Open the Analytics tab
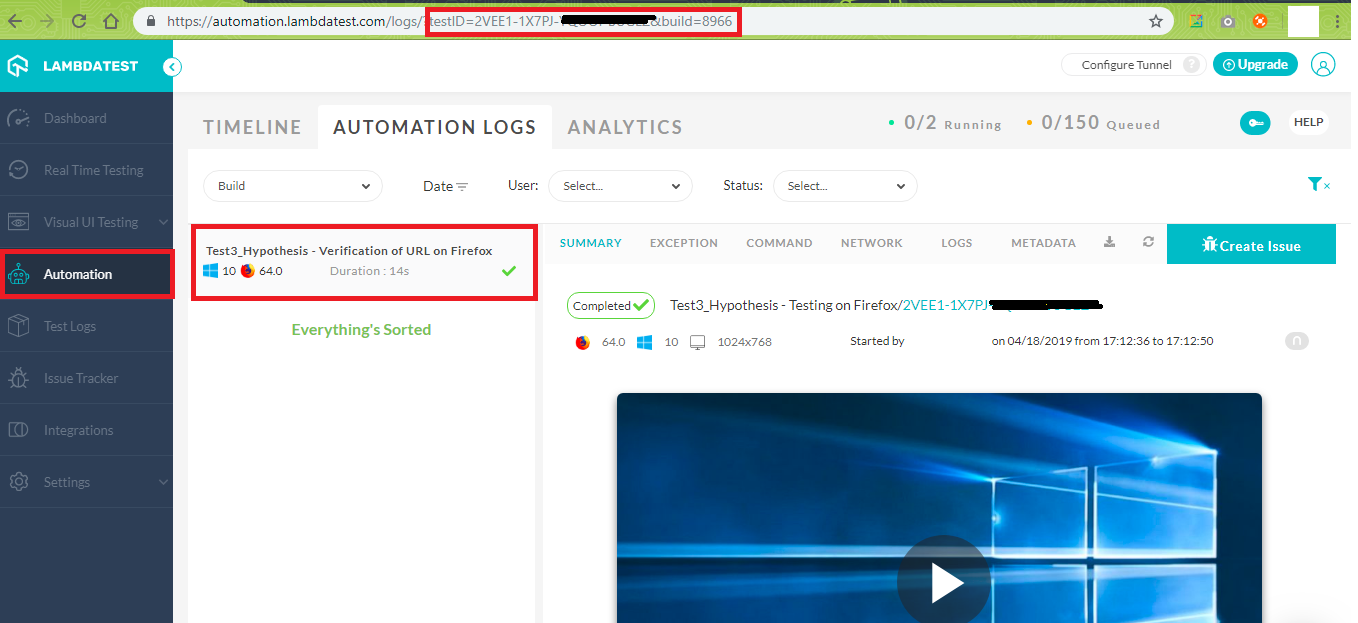 pos(625,127)
